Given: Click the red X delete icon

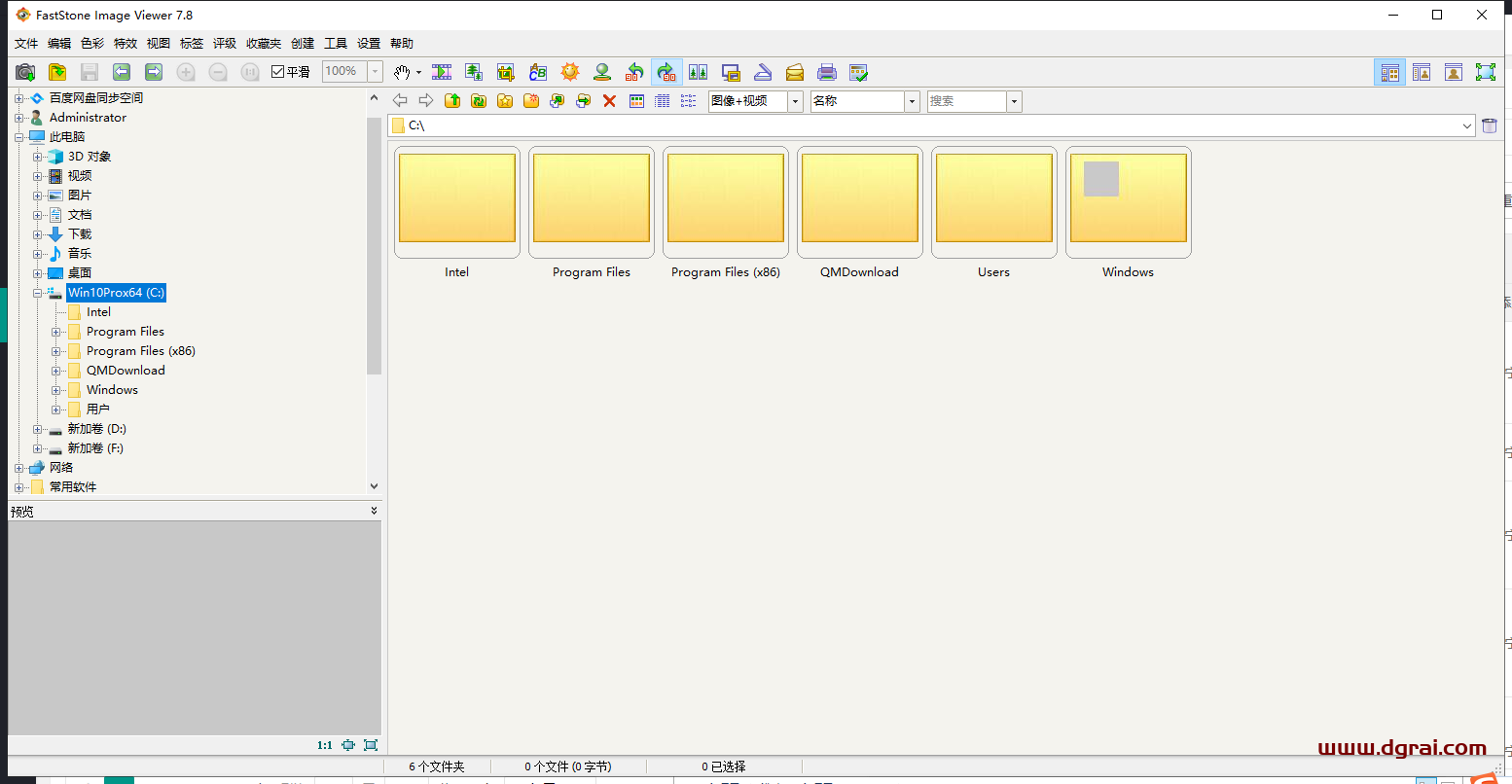Looking at the screenshot, I should click(610, 101).
